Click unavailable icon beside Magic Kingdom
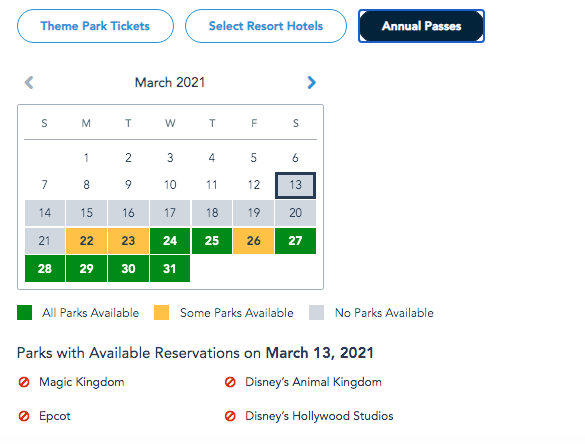 (x=24, y=382)
